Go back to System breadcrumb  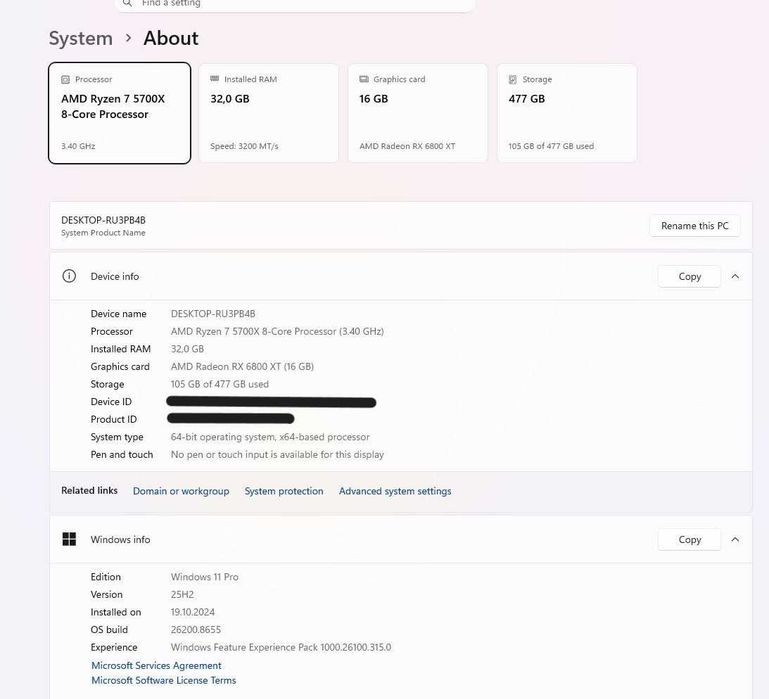81,38
